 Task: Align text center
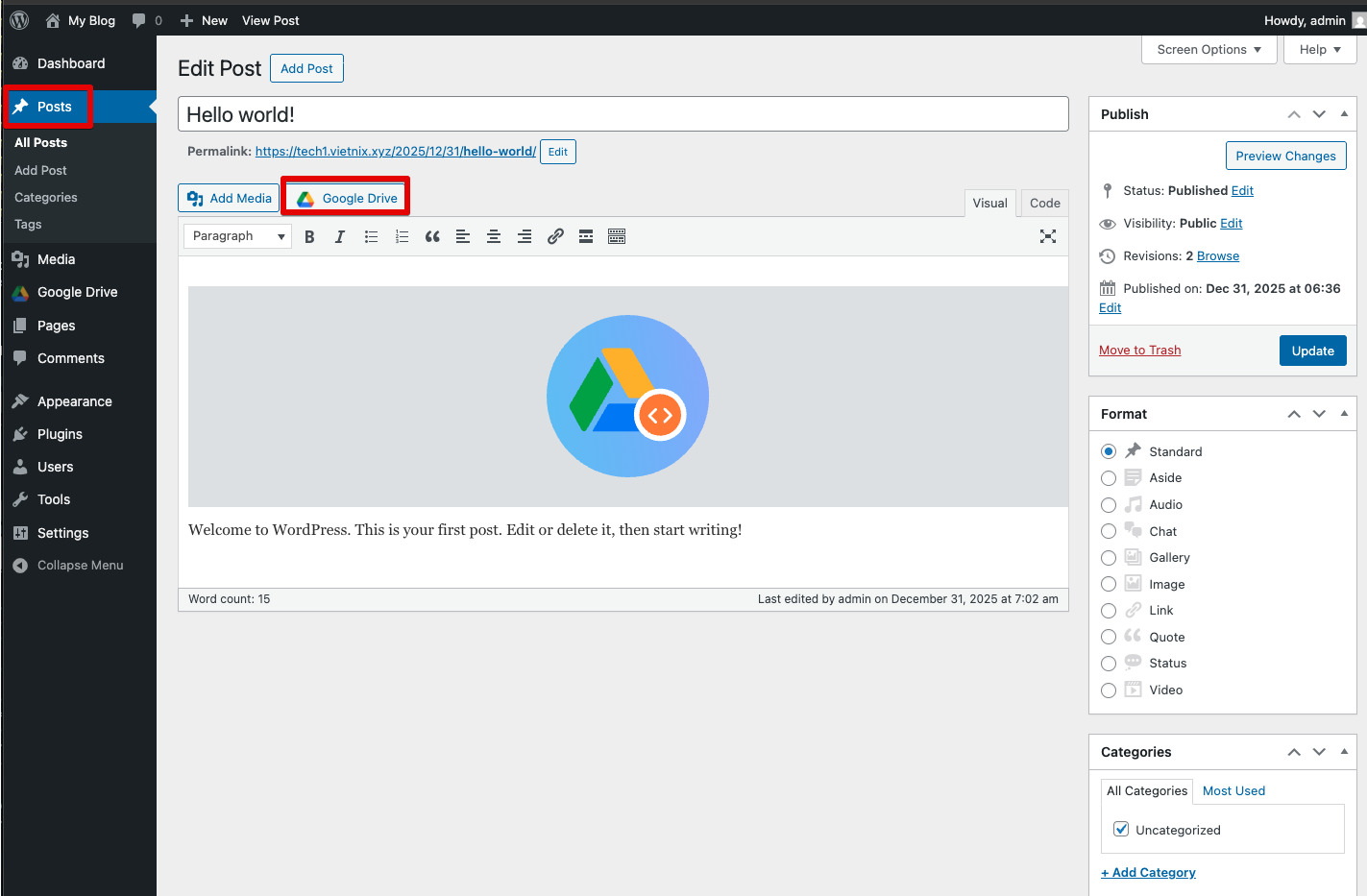494,236
